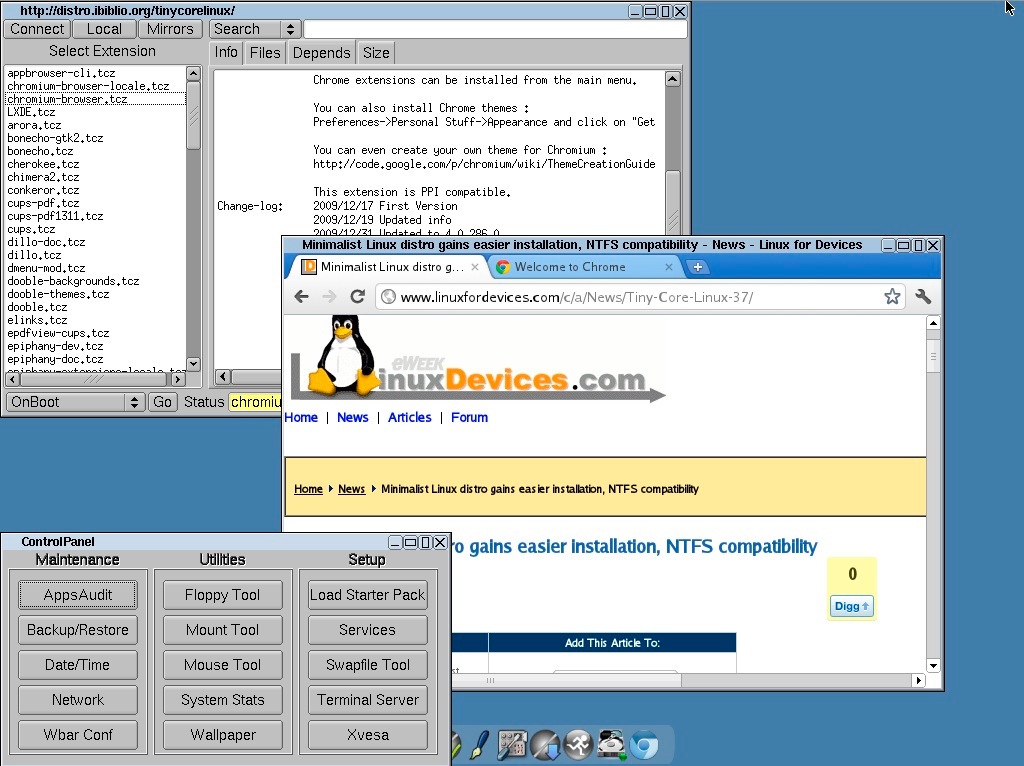This screenshot has width=1024, height=766.
Task: Open the Search type dropdown
Action: click(x=254, y=29)
